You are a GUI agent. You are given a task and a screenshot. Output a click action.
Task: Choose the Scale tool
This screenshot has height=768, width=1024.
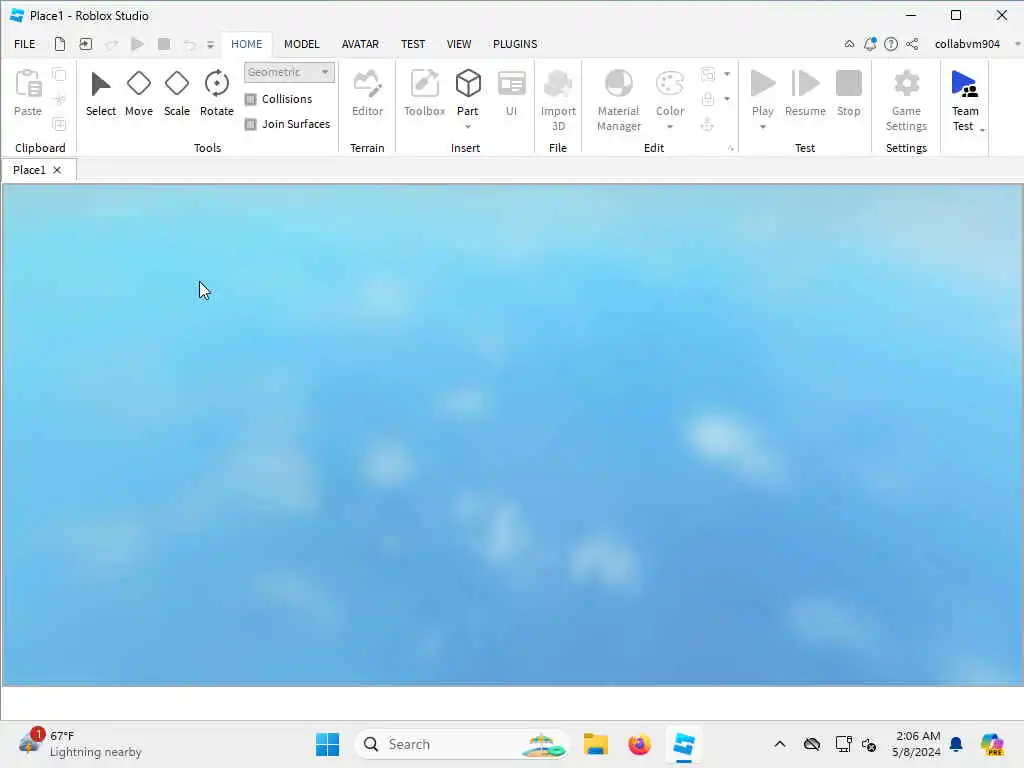pos(176,94)
